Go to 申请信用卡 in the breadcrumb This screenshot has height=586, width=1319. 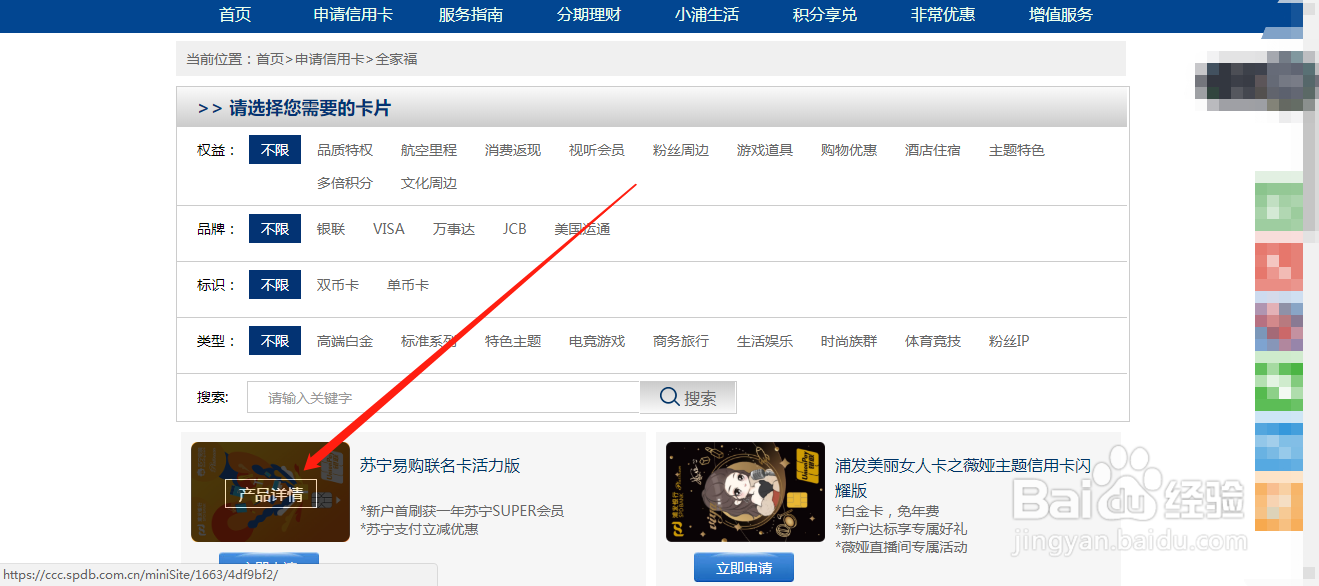330,59
